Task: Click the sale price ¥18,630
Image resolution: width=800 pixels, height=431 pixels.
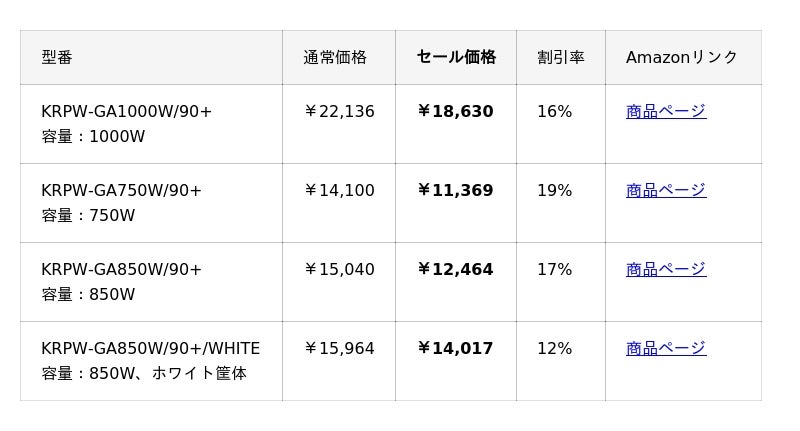Action: [455, 111]
